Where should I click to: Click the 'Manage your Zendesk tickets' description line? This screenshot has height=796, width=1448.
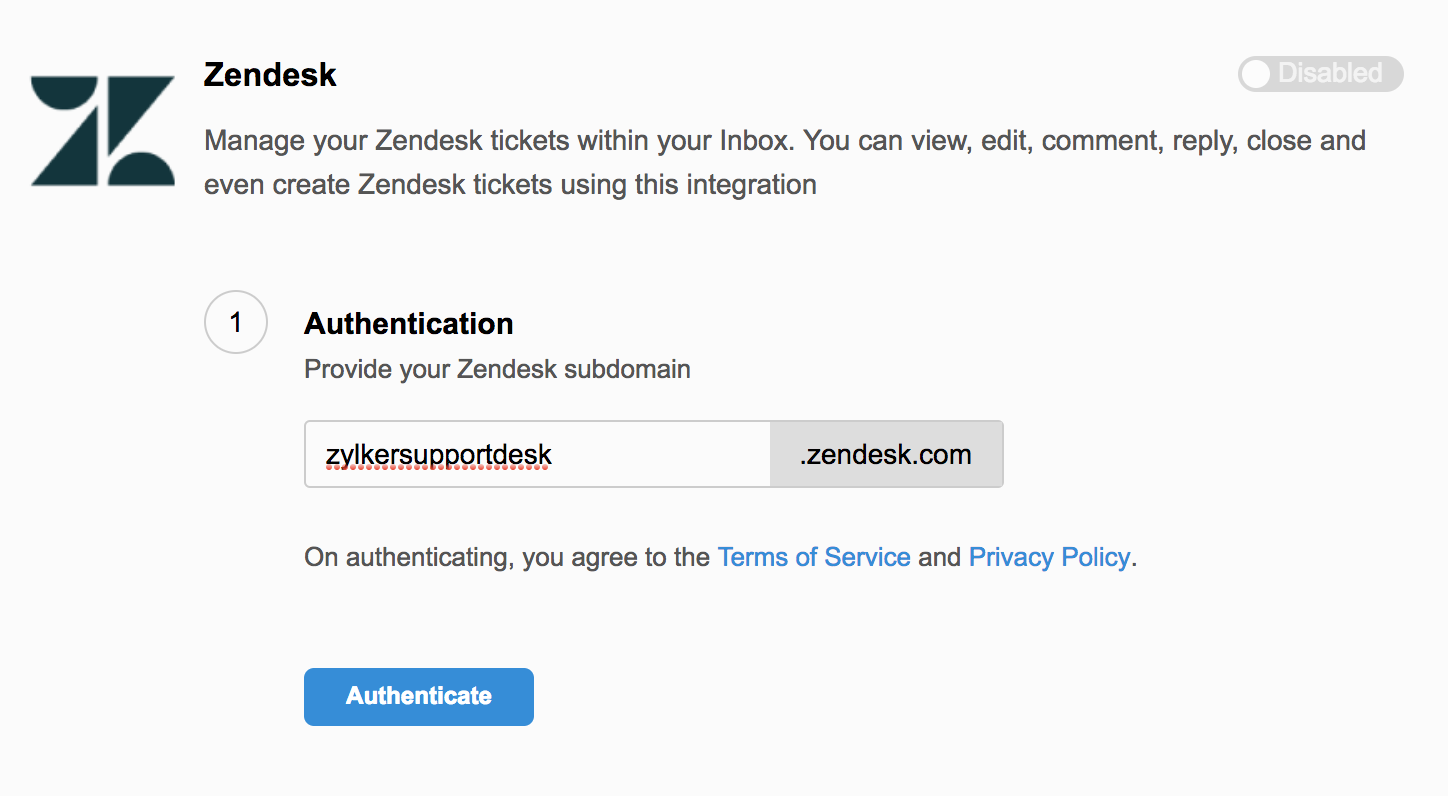tap(785, 140)
